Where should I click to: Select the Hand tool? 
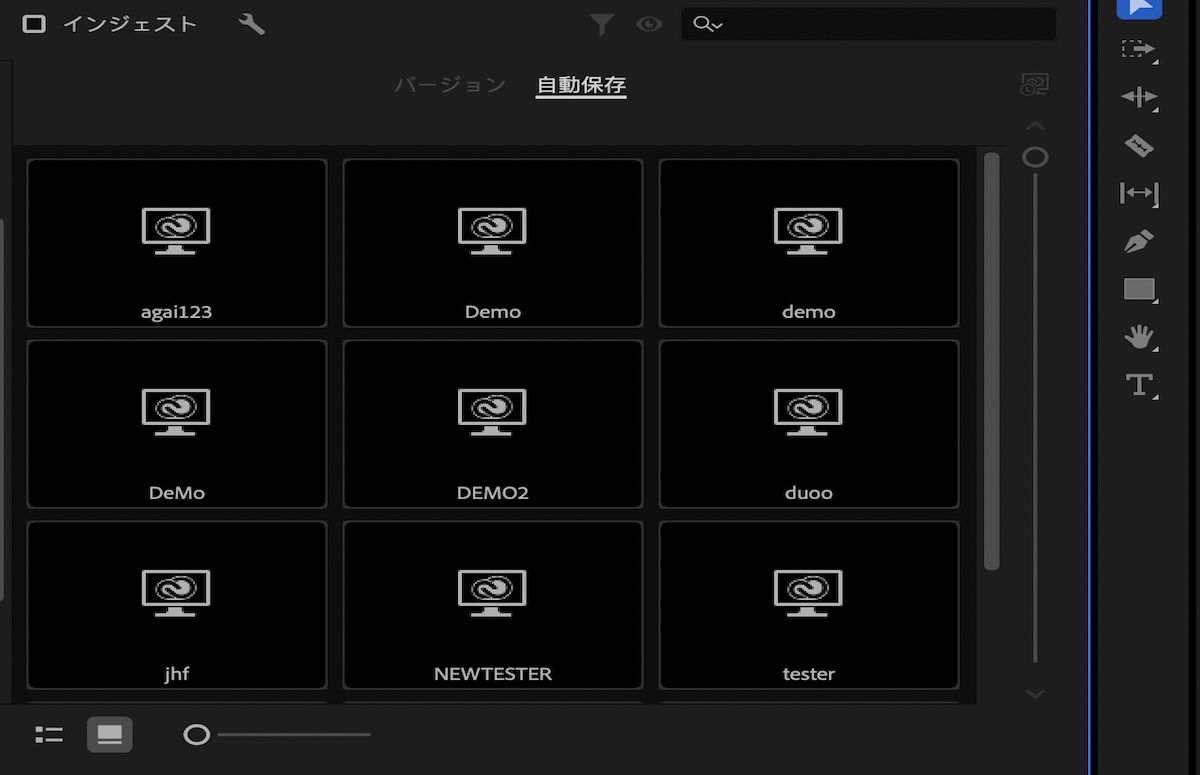(1140, 338)
